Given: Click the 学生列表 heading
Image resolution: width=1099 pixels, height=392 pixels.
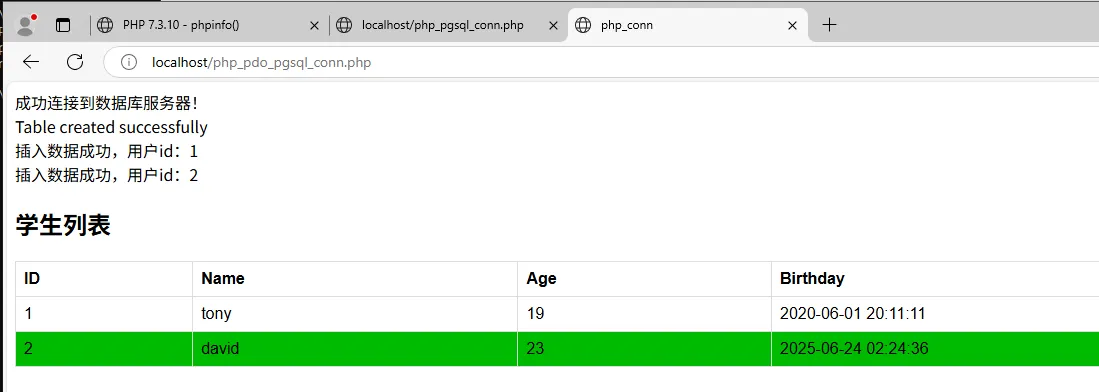Looking at the screenshot, I should (x=63, y=226).
